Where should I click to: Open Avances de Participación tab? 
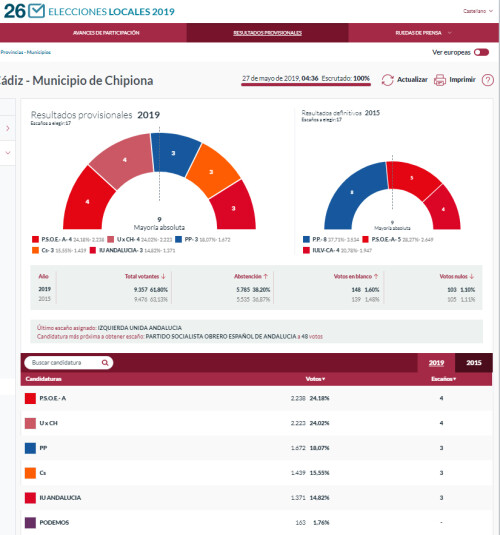106,33
